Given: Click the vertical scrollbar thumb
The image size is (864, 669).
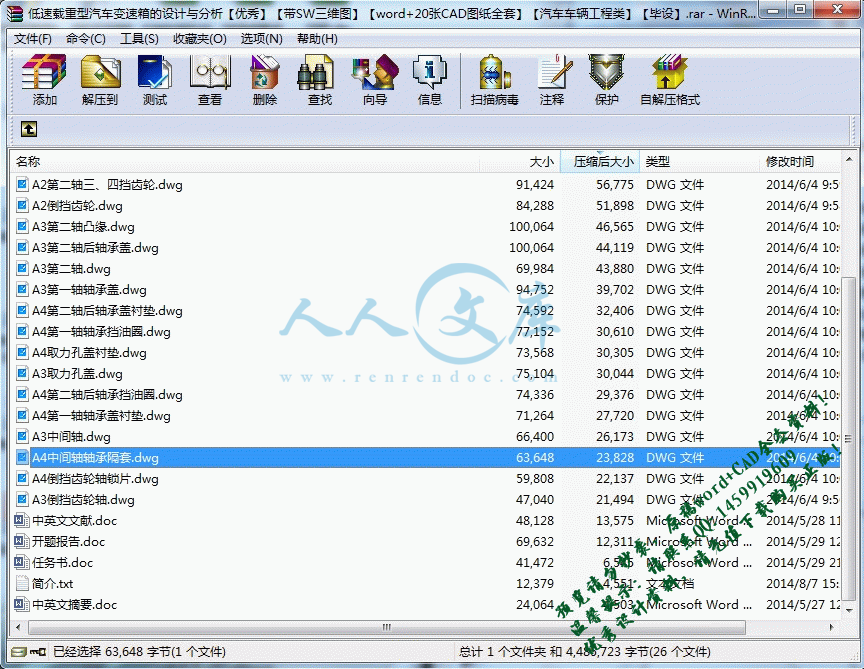Looking at the screenshot, I should pos(848,438).
